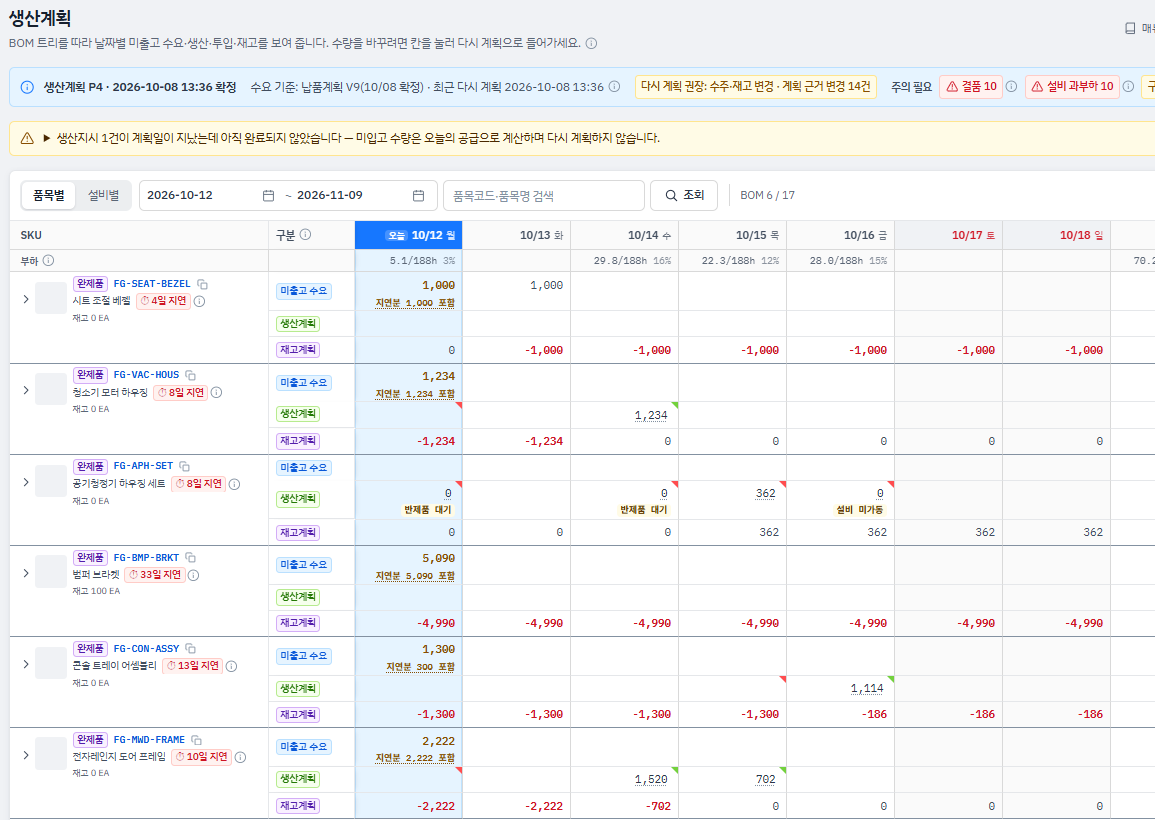Focus the 품목코드·품목명 검색 field
This screenshot has height=820, width=1155.
tap(544, 195)
